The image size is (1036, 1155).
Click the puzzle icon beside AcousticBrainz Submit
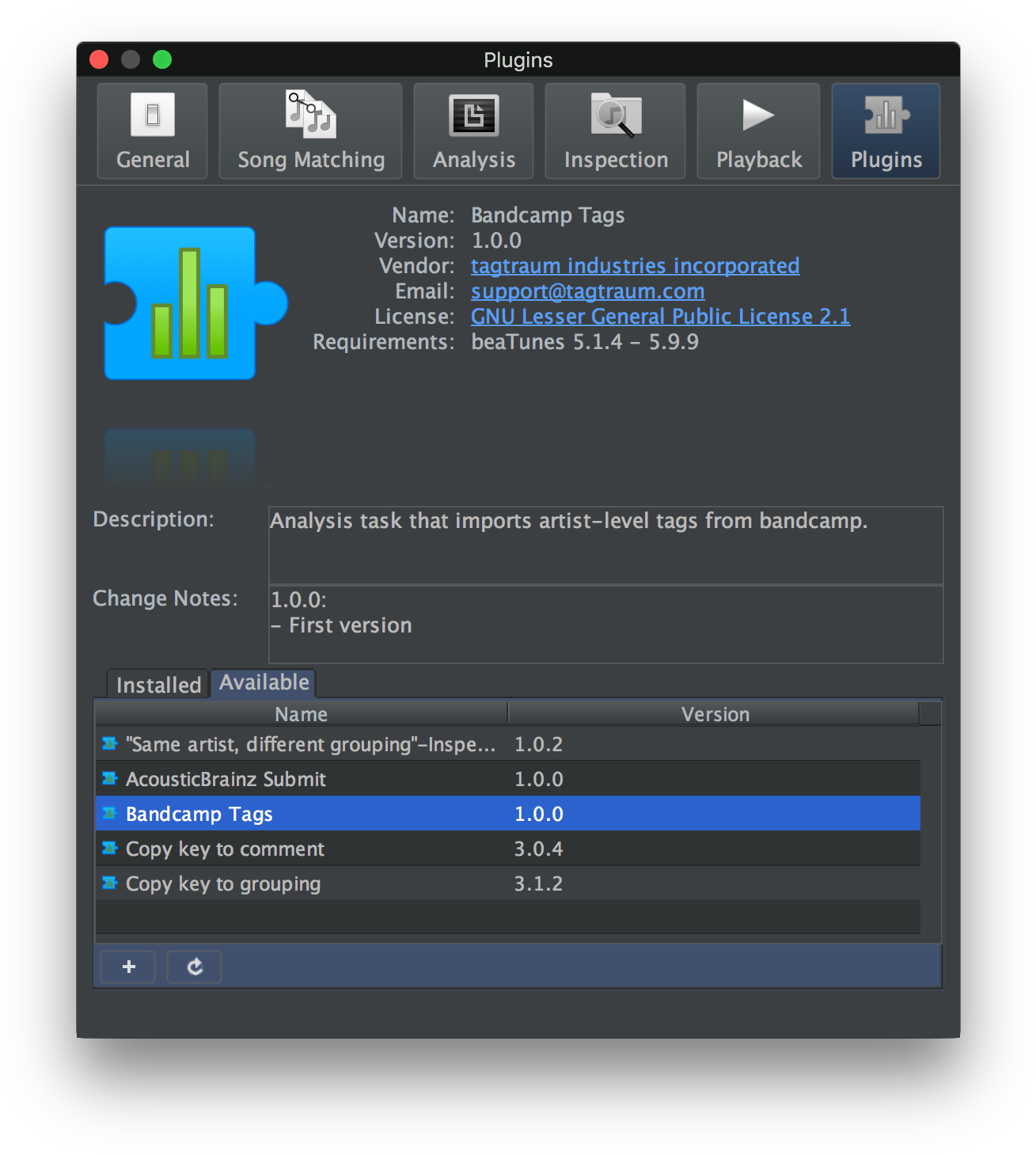(109, 778)
